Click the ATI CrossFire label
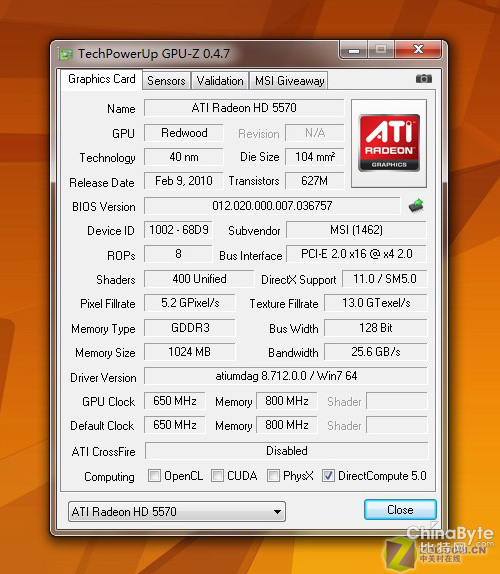This screenshot has height=574, width=500. [104, 452]
